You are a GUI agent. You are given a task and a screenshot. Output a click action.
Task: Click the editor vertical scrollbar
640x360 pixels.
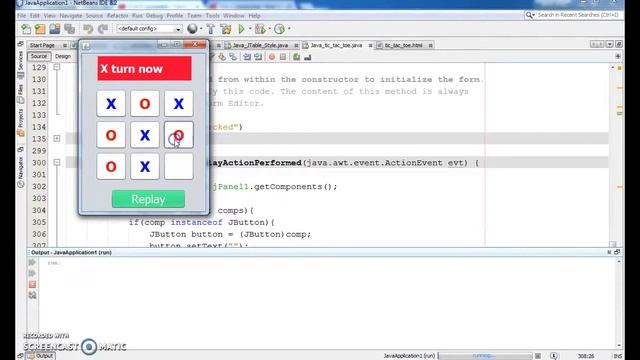pos(613,155)
